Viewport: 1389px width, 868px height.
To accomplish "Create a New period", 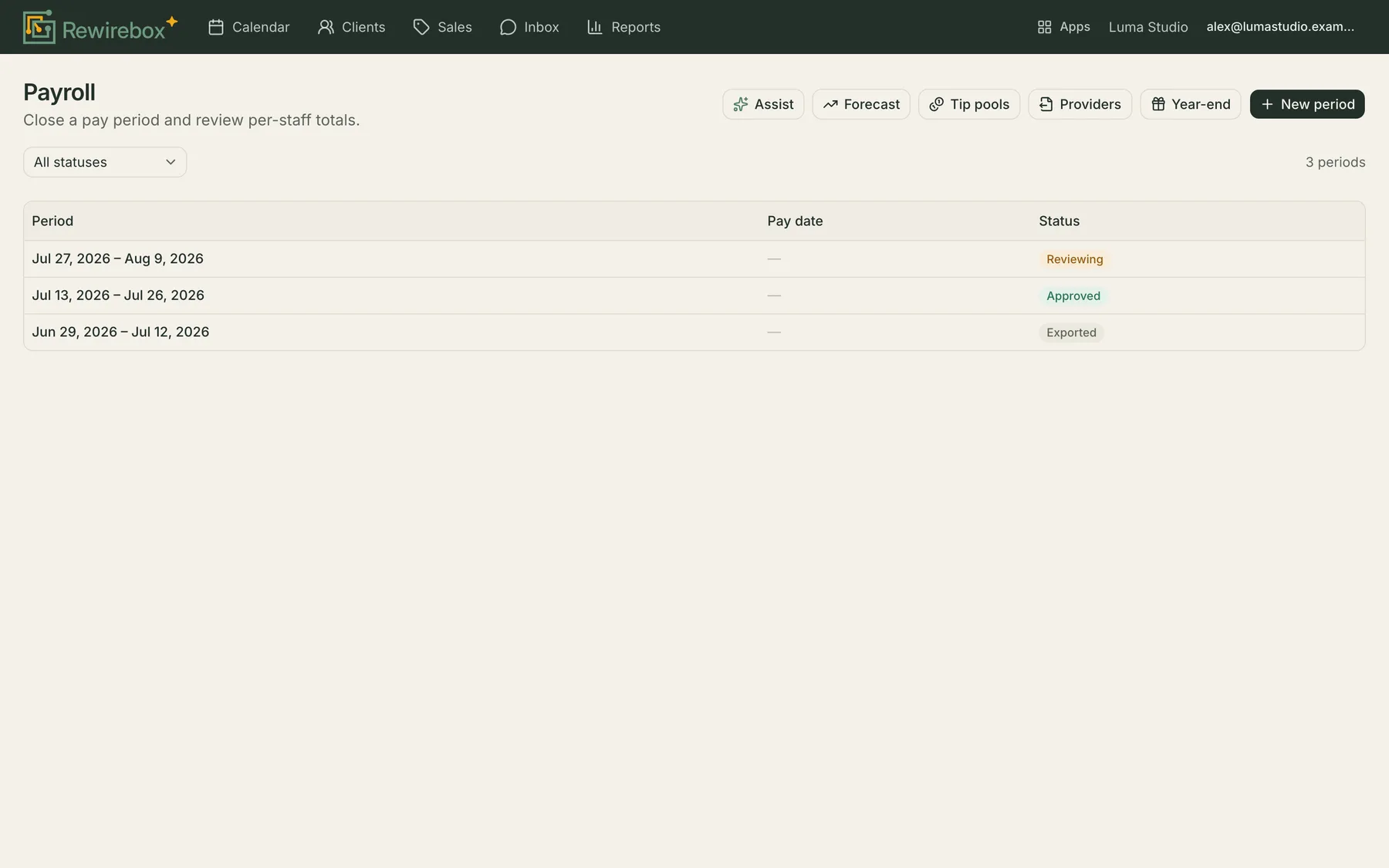I will (1307, 104).
